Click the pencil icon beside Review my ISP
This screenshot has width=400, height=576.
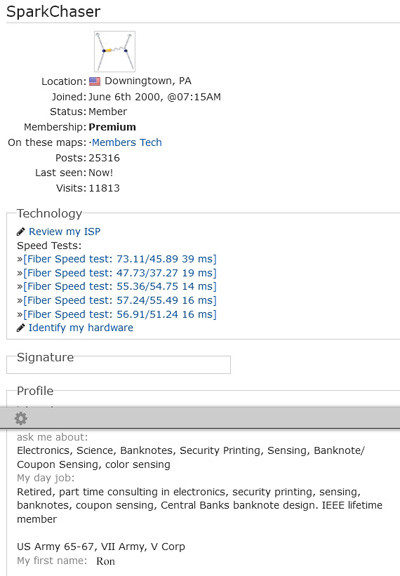[x=21, y=232]
